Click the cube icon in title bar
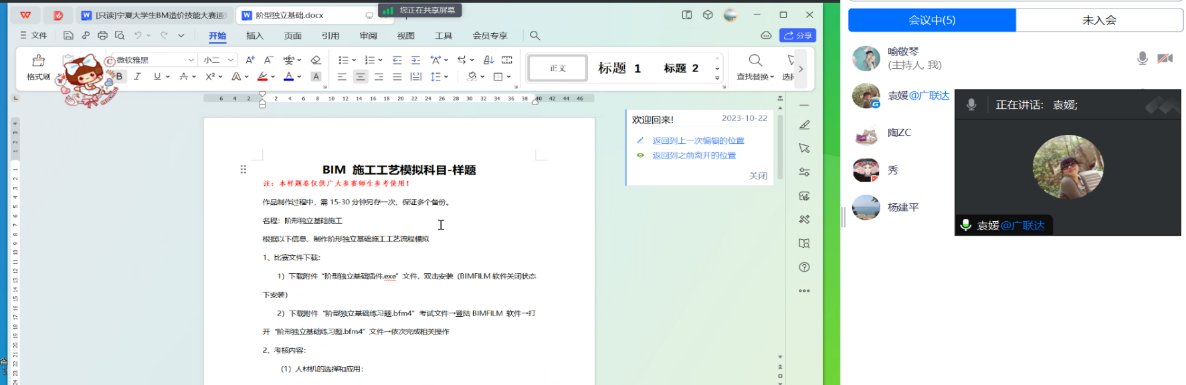The width and height of the screenshot is (1186, 385). pyautogui.click(x=708, y=14)
